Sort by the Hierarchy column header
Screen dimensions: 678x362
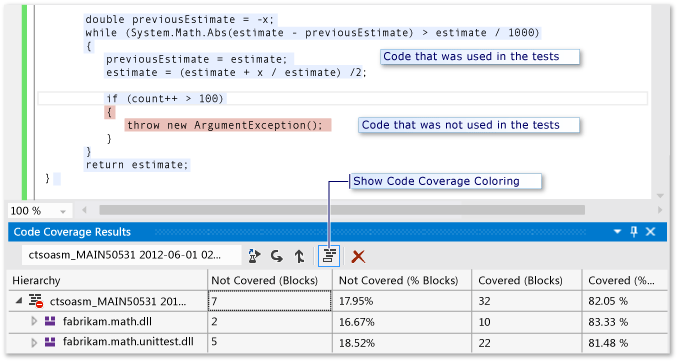click(x=107, y=280)
